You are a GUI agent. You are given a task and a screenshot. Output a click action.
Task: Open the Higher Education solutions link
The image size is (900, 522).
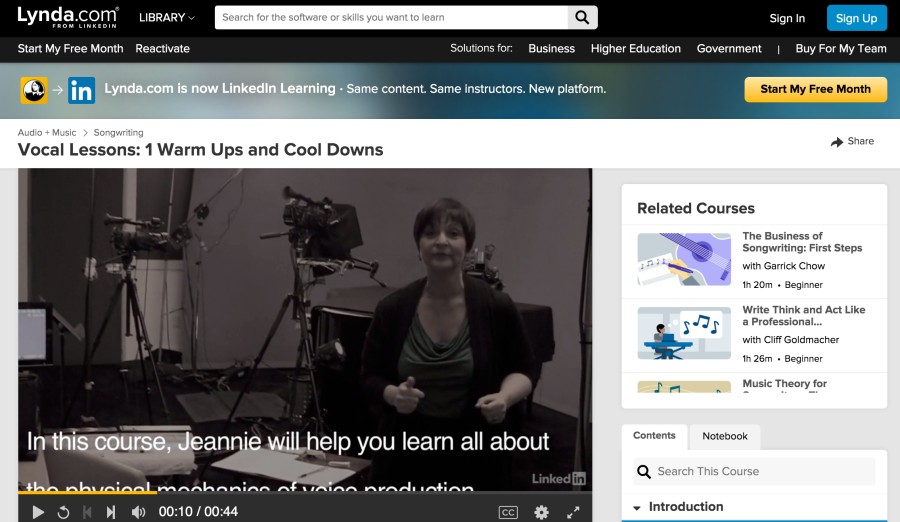[x=635, y=48]
